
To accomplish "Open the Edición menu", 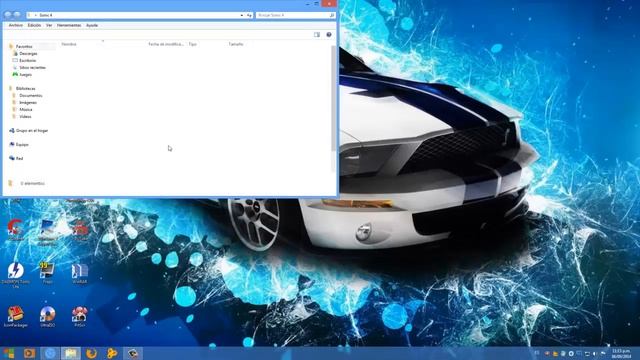I will (34, 25).
